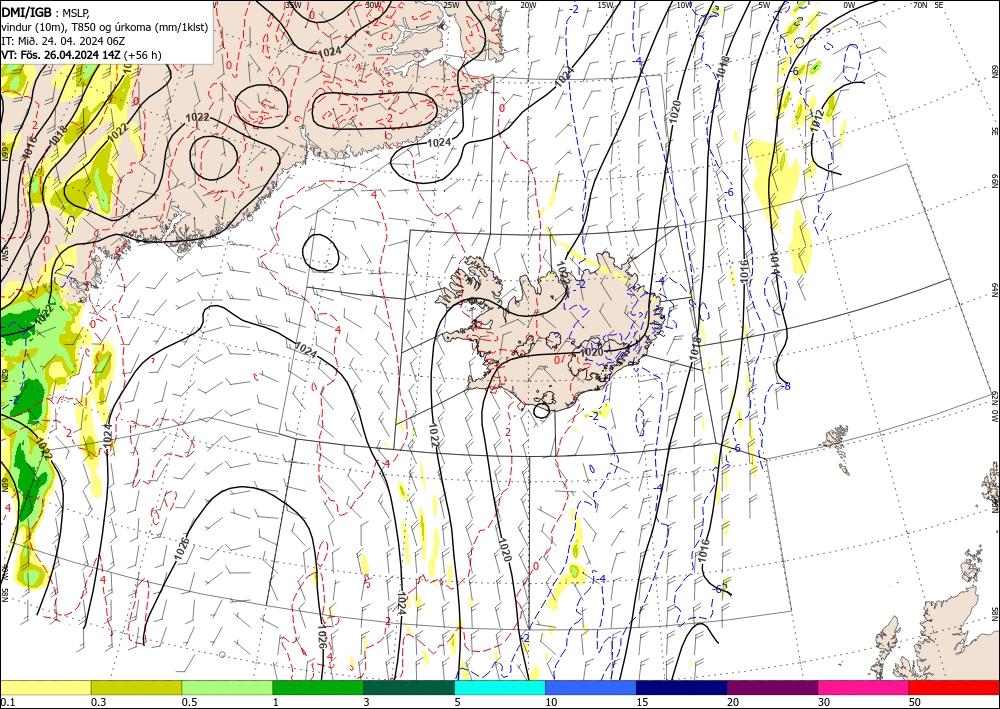Click the '0.1' legend value

coord(7,702)
